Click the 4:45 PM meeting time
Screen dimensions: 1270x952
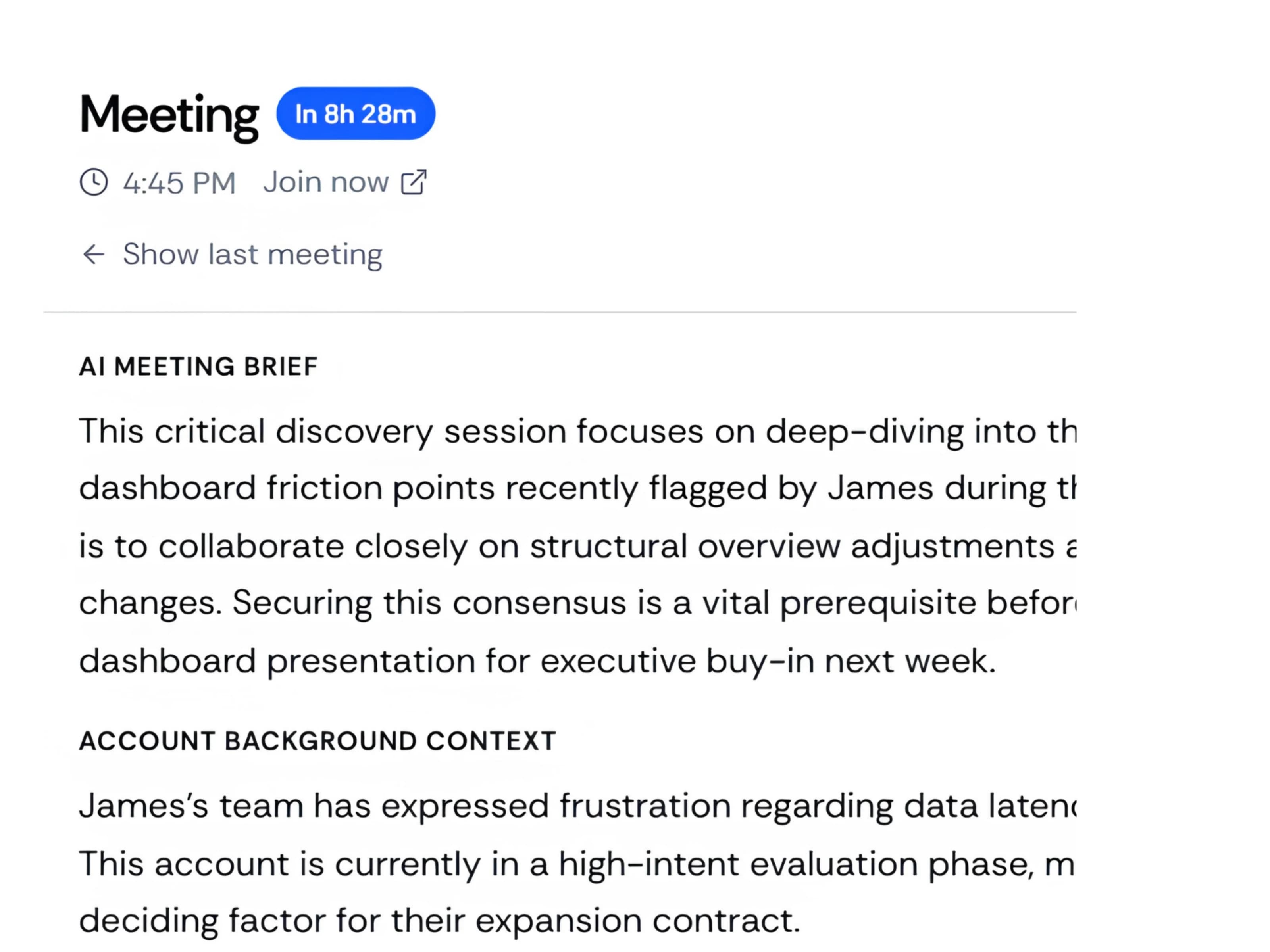tap(179, 183)
